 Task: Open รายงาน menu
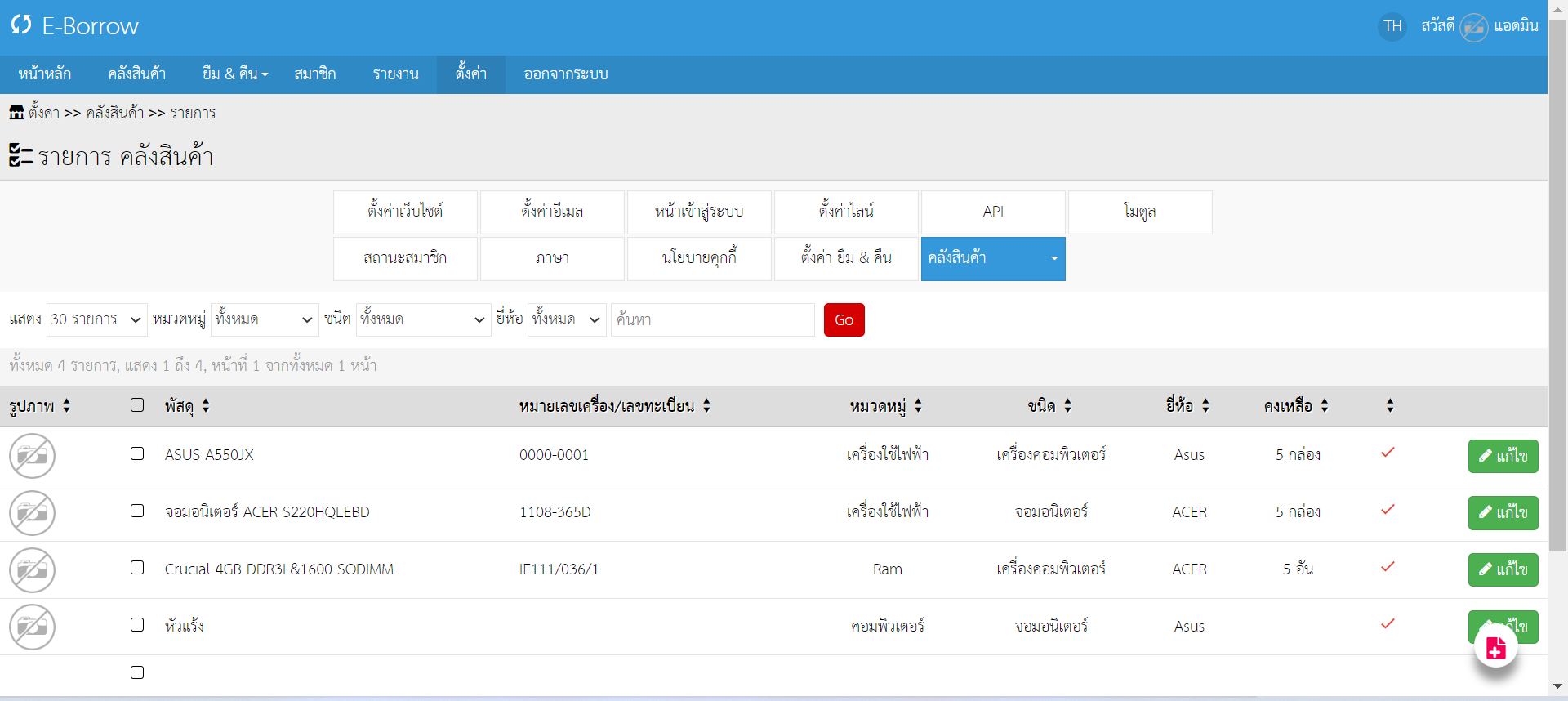pyautogui.click(x=396, y=74)
